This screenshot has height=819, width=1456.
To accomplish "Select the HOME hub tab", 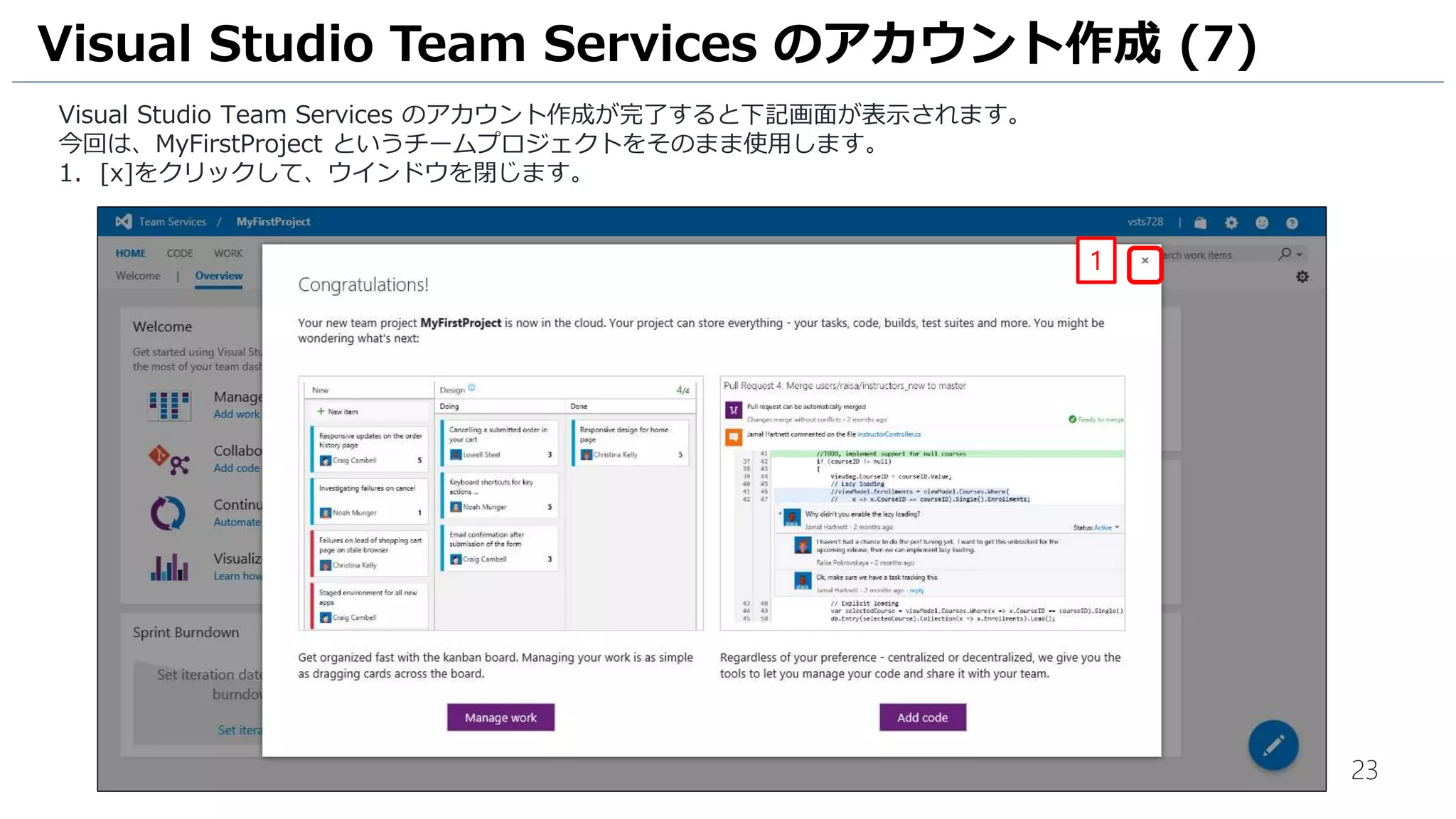I will click(131, 253).
